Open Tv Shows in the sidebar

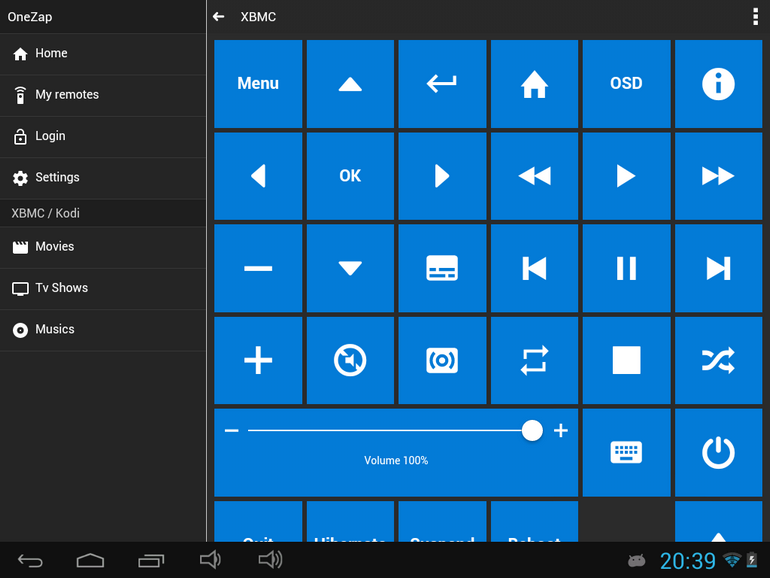pos(103,288)
